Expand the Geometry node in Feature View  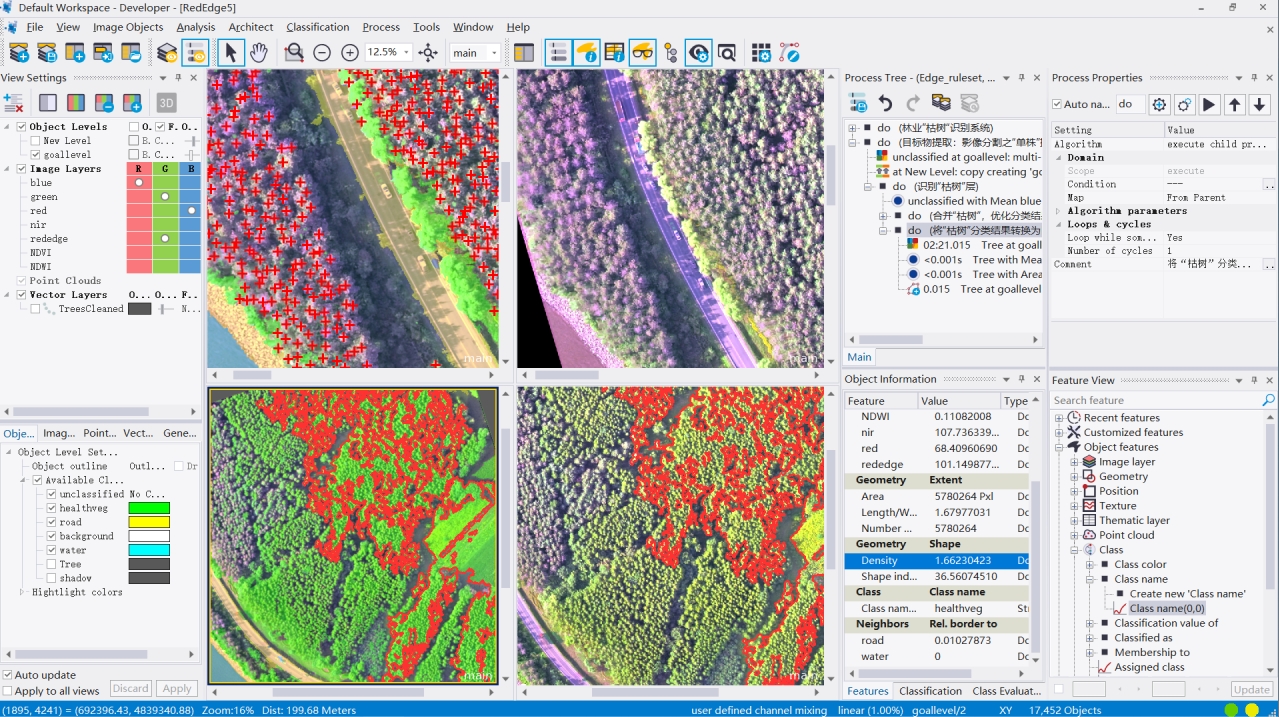[x=1075, y=477]
